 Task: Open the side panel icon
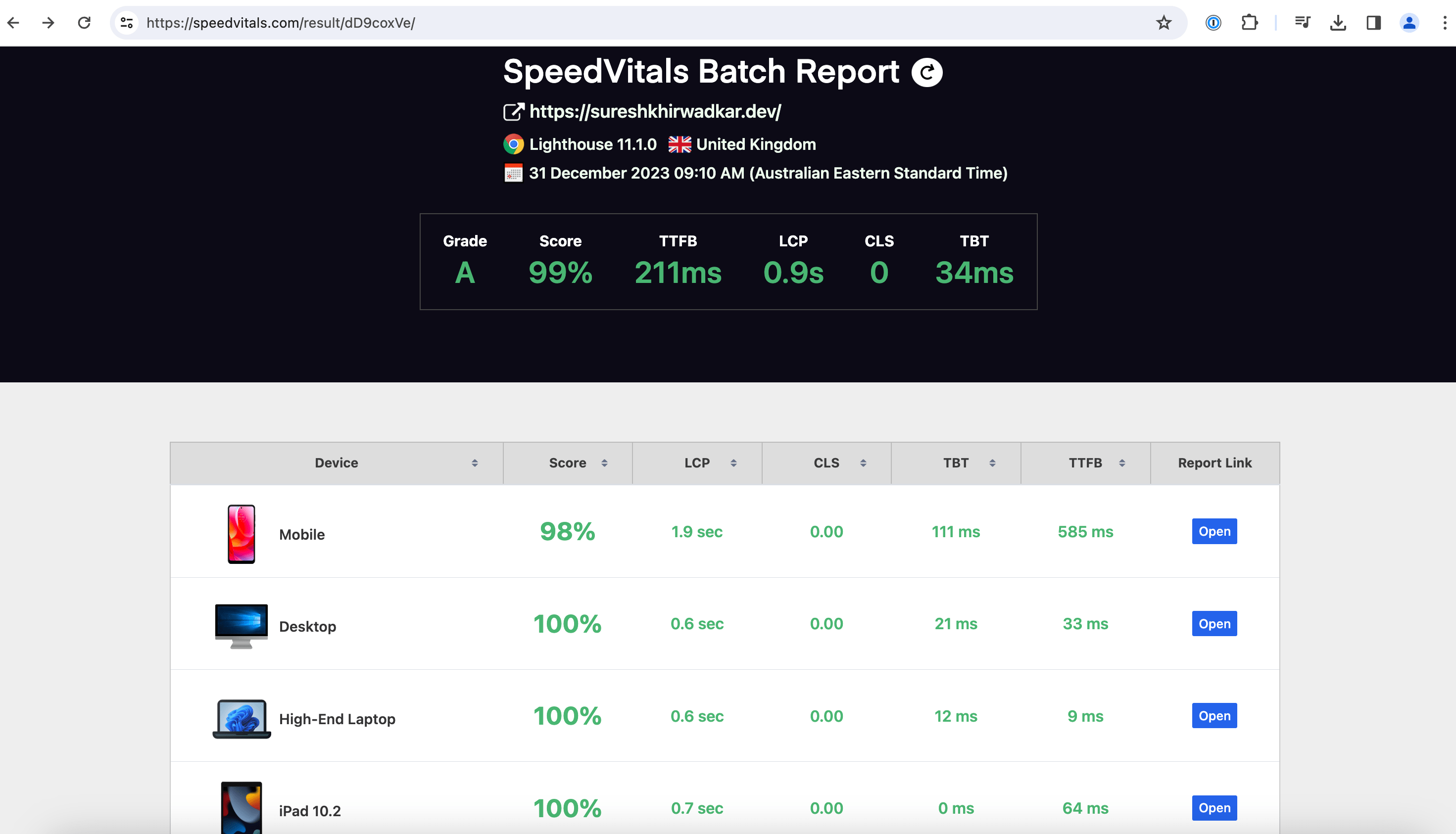(1373, 23)
